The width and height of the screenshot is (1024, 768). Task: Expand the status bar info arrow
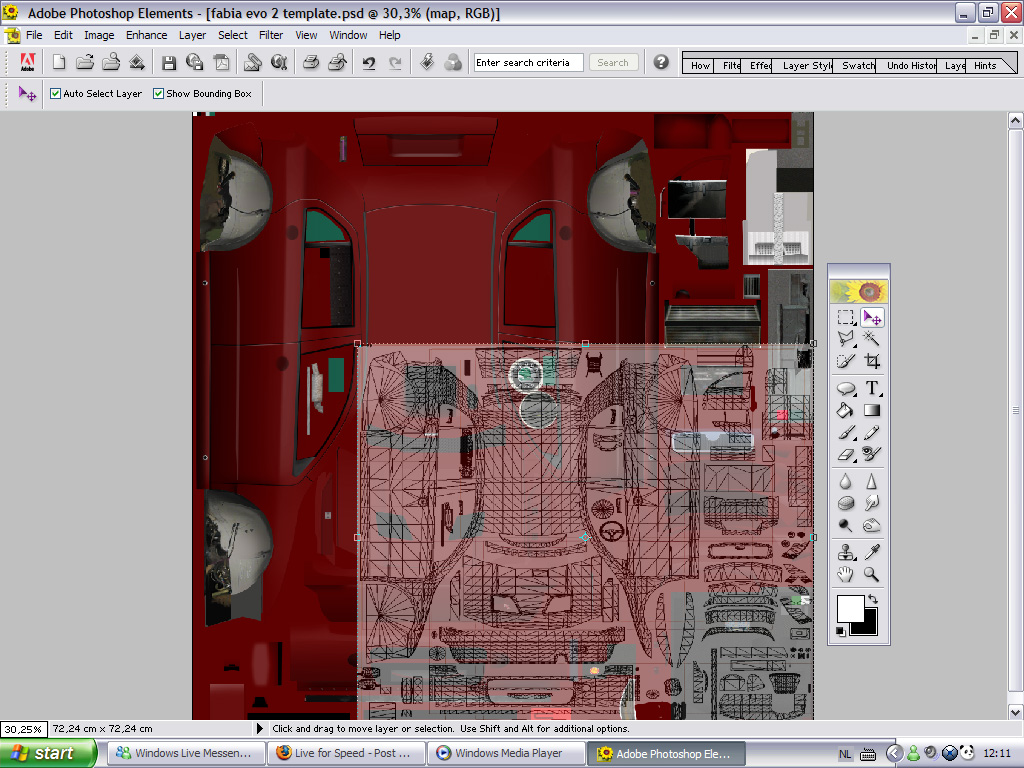[259, 728]
